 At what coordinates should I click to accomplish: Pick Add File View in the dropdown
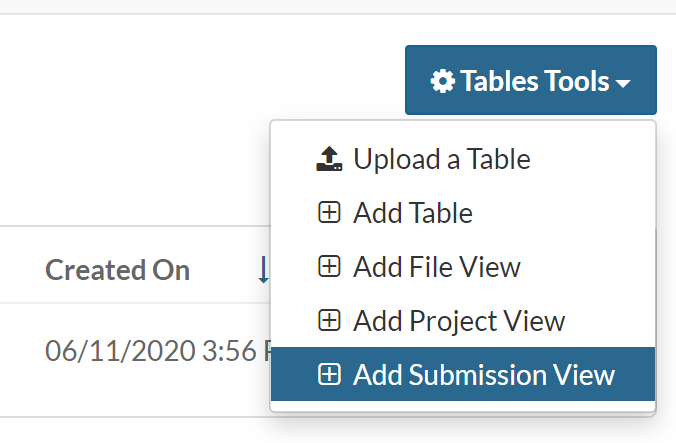click(x=436, y=267)
